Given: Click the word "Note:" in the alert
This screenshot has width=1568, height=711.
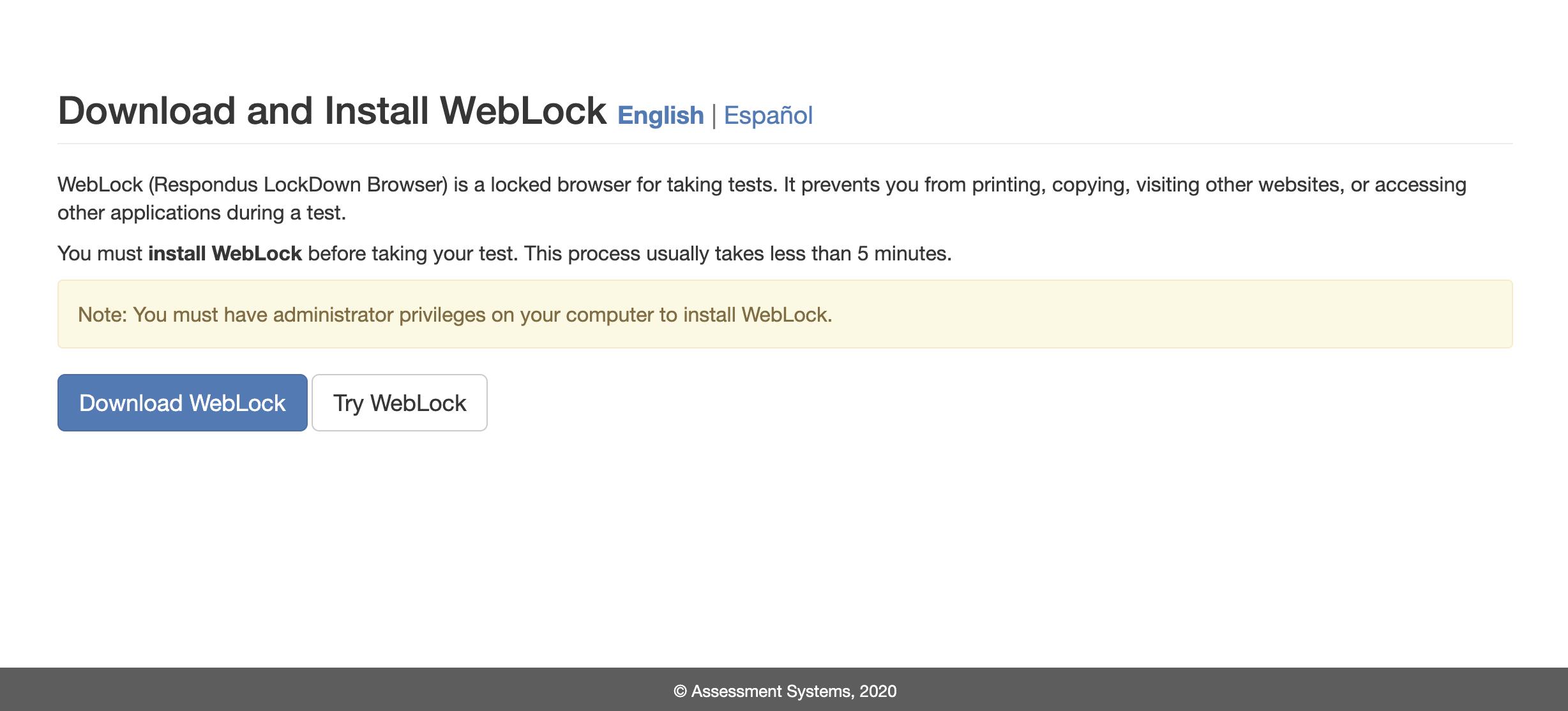Looking at the screenshot, I should (102, 315).
